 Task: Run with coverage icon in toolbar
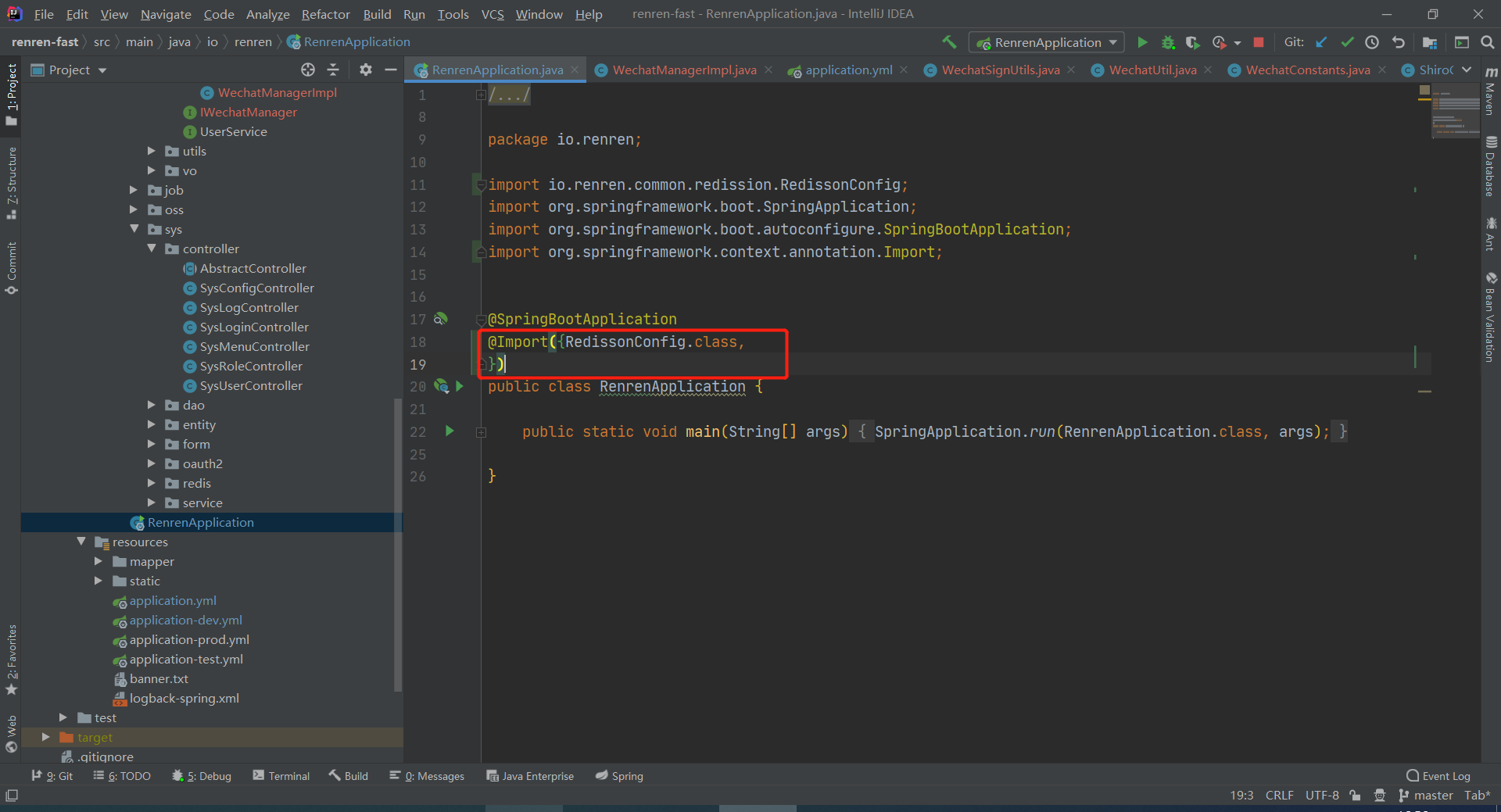[x=1192, y=42]
